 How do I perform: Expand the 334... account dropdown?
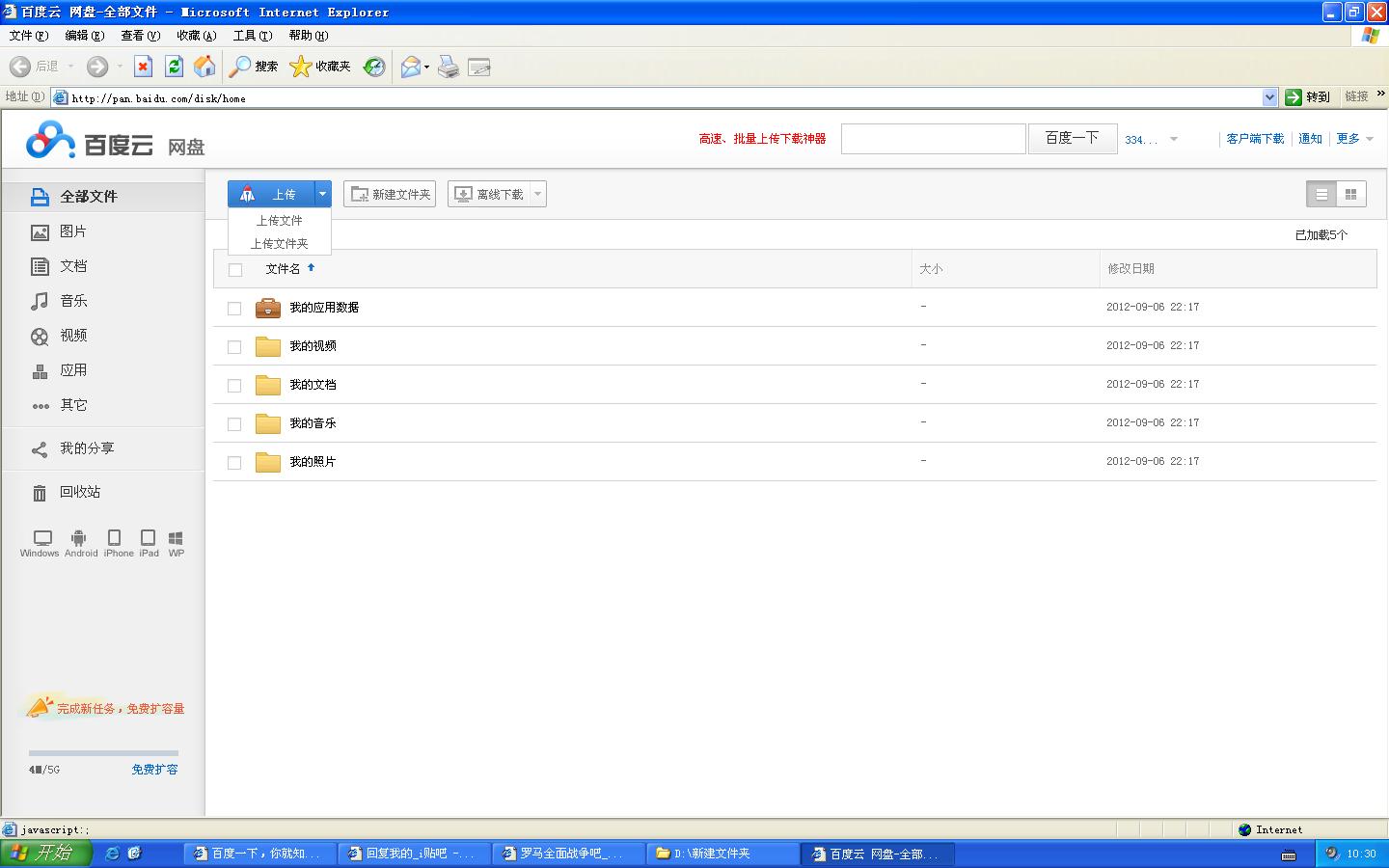point(1174,140)
